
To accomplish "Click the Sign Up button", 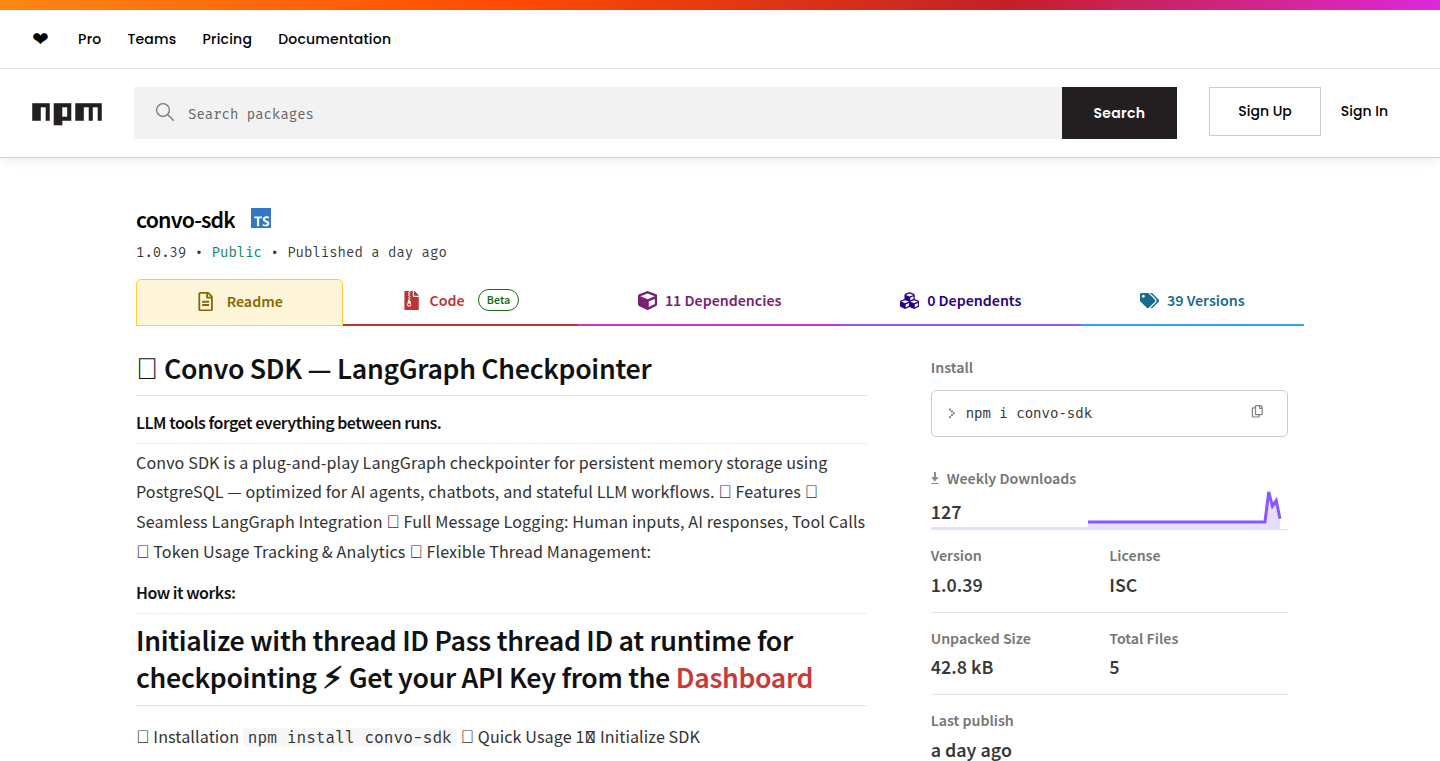I will click(1264, 112).
